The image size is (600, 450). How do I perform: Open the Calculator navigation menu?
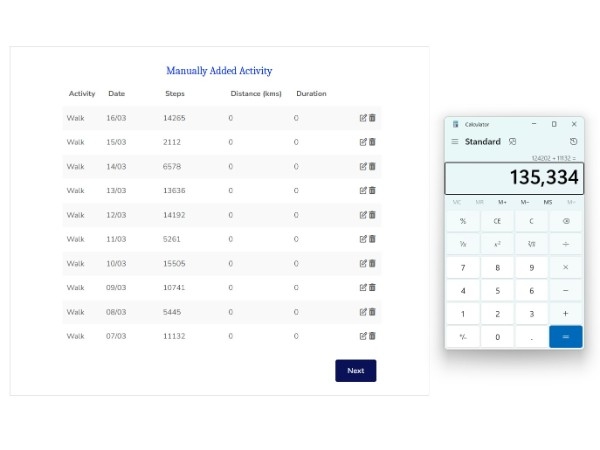tap(455, 142)
